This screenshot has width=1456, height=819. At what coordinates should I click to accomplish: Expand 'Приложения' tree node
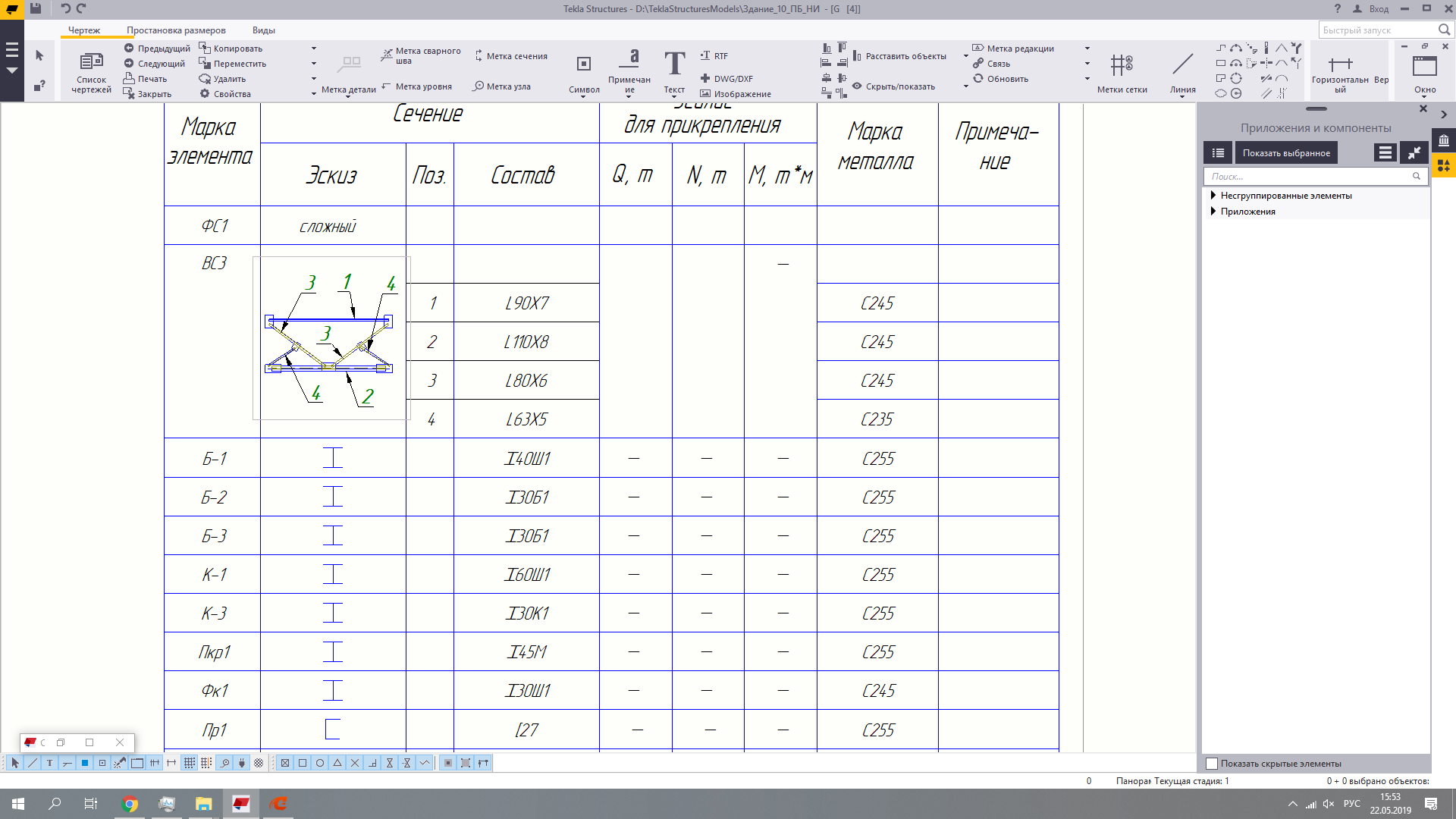click(1213, 212)
